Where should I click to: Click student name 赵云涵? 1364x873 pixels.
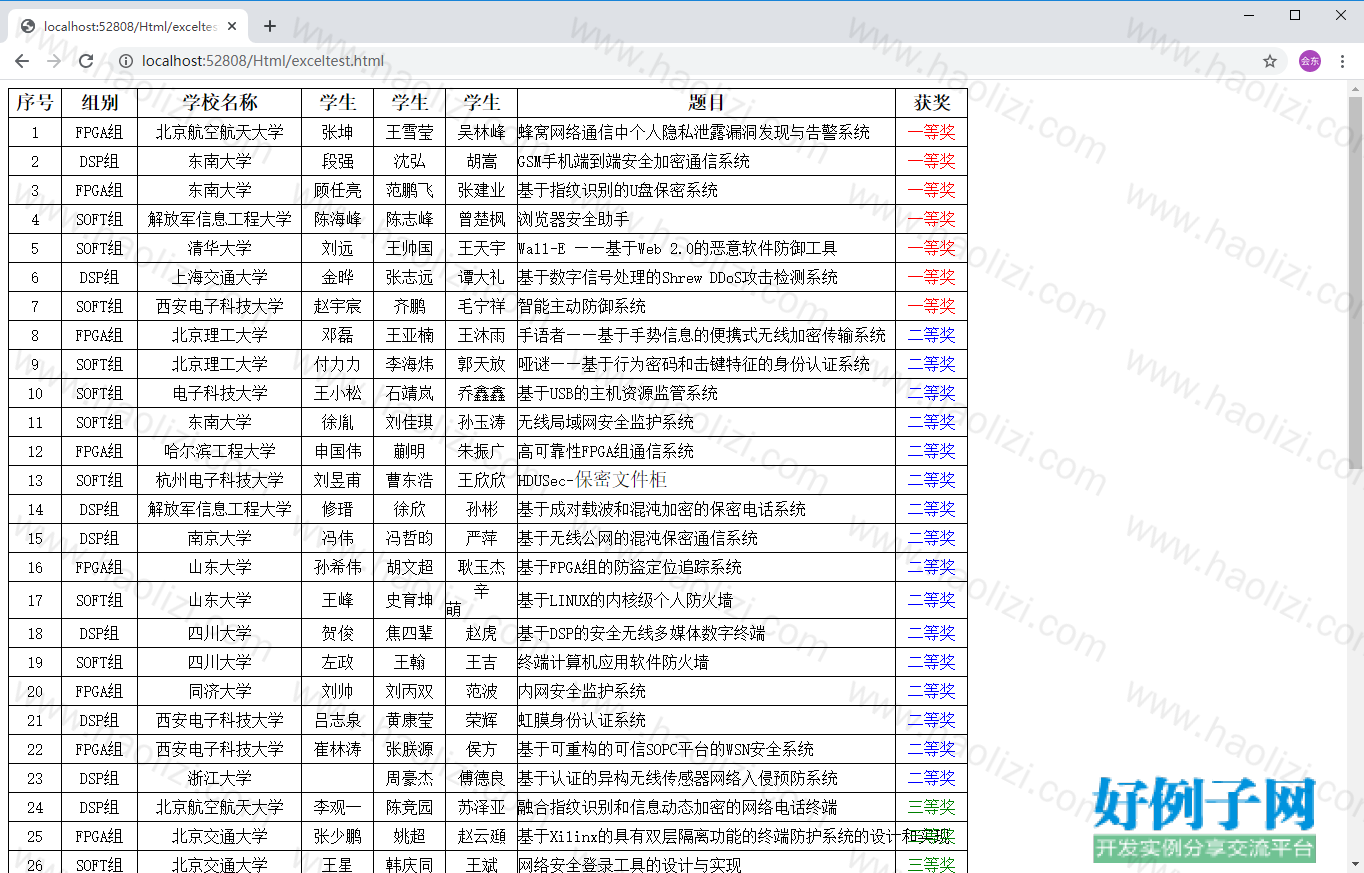[x=482, y=836]
